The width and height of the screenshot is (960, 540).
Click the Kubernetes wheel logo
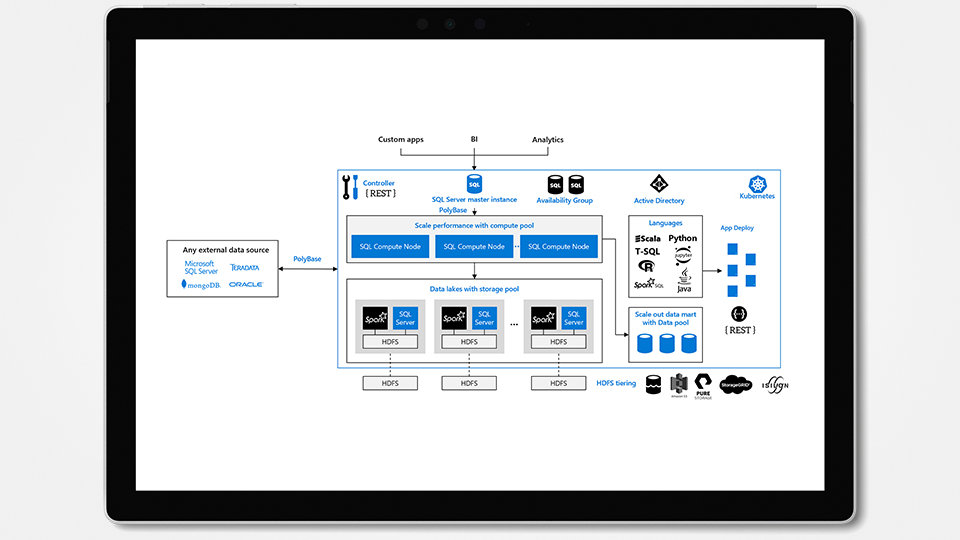point(757,184)
